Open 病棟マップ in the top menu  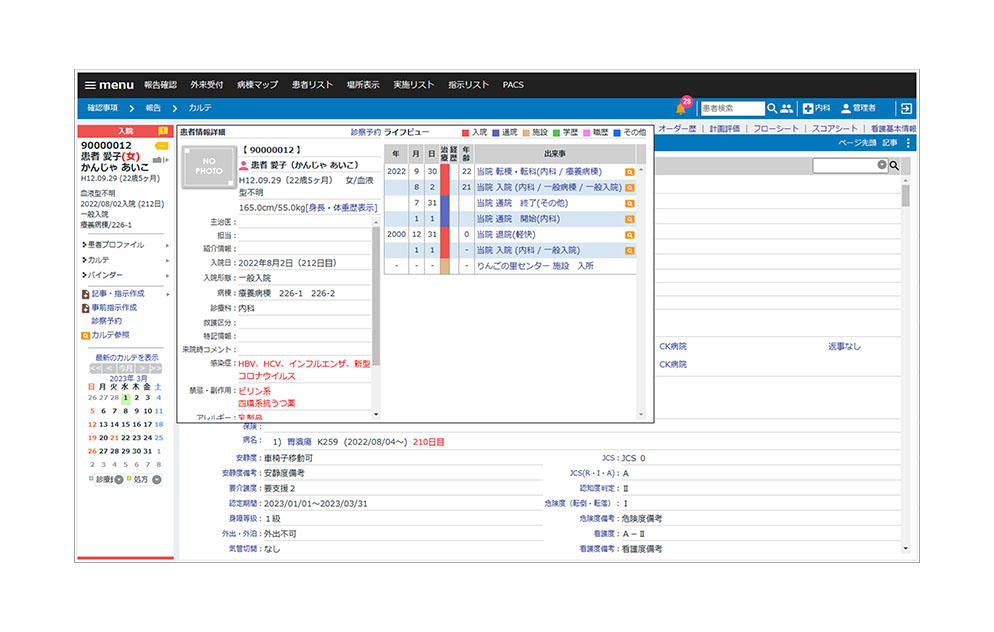click(x=257, y=85)
